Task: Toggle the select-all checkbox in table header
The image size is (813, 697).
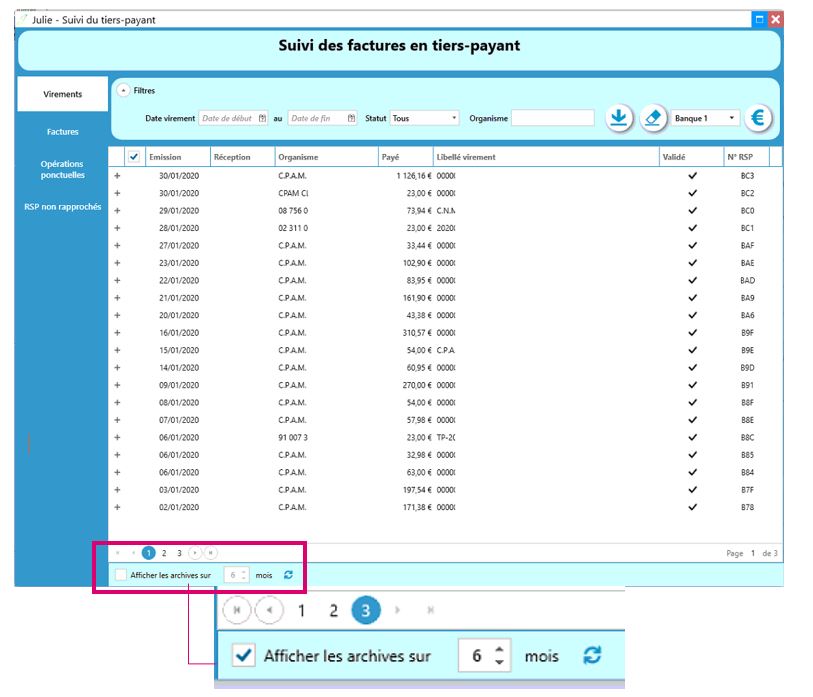Action: pos(134,157)
